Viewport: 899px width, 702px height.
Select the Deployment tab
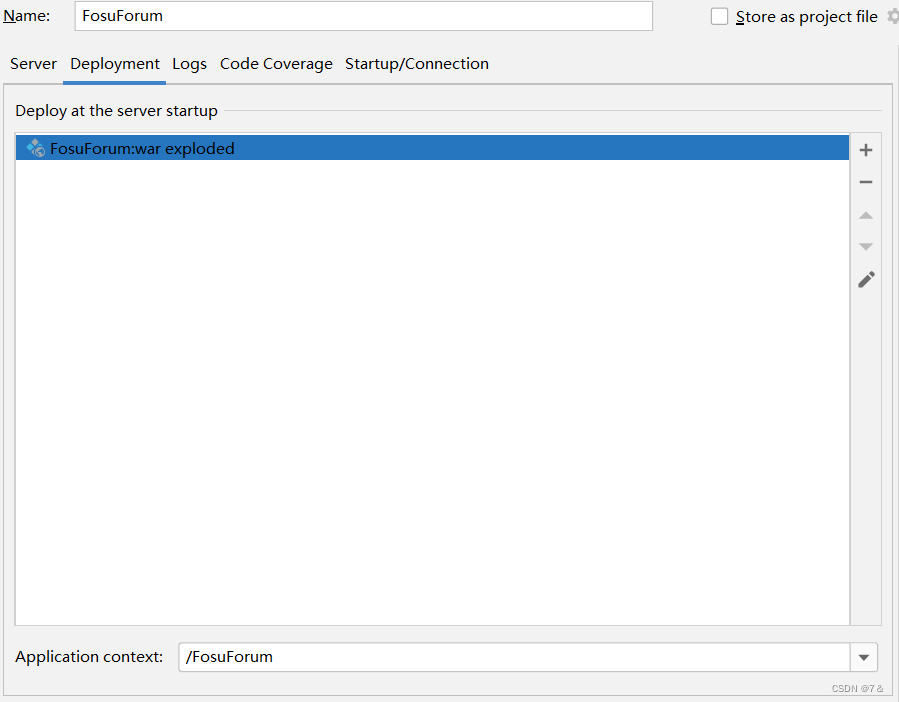coord(115,64)
